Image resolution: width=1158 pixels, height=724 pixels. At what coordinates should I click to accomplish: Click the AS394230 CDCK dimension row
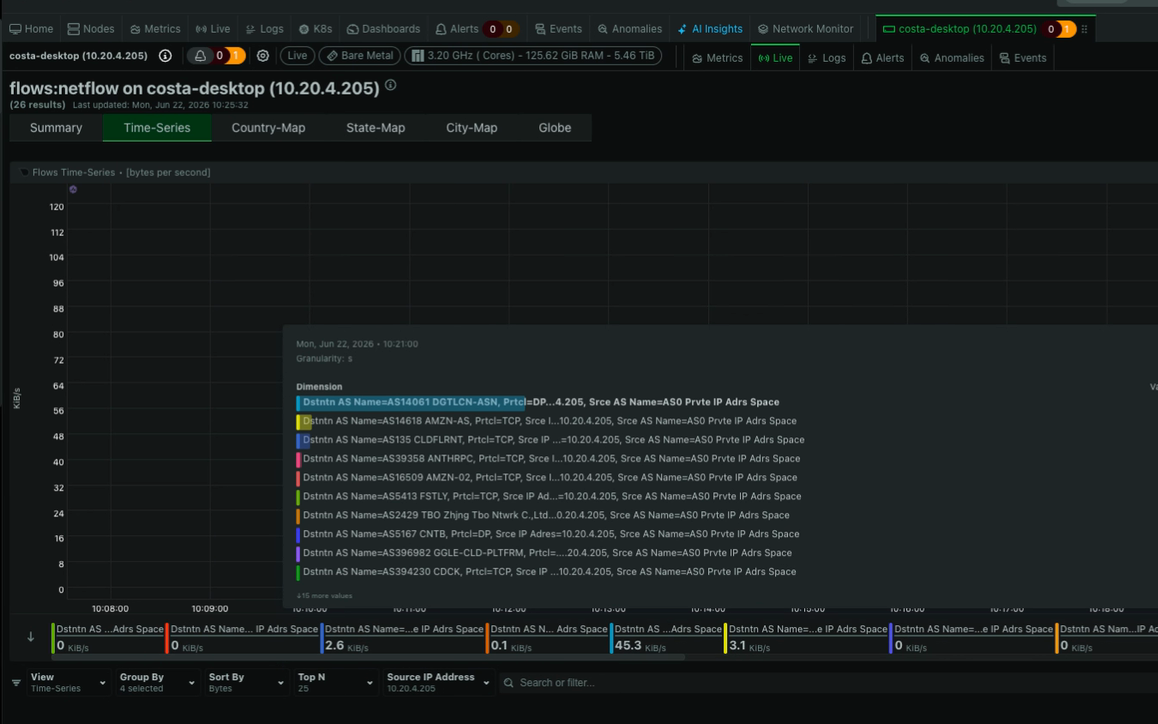coord(547,572)
